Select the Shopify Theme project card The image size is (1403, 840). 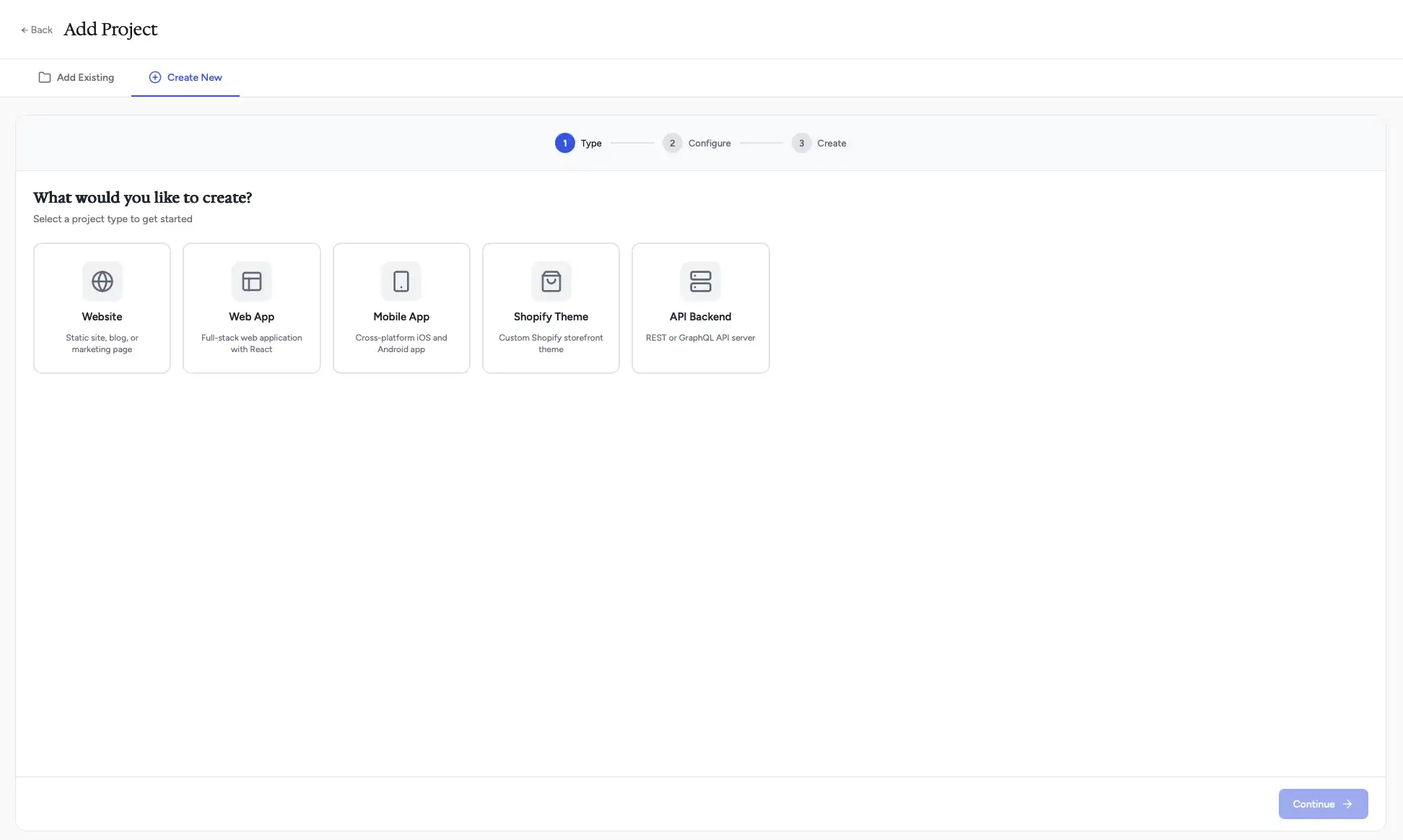[551, 308]
